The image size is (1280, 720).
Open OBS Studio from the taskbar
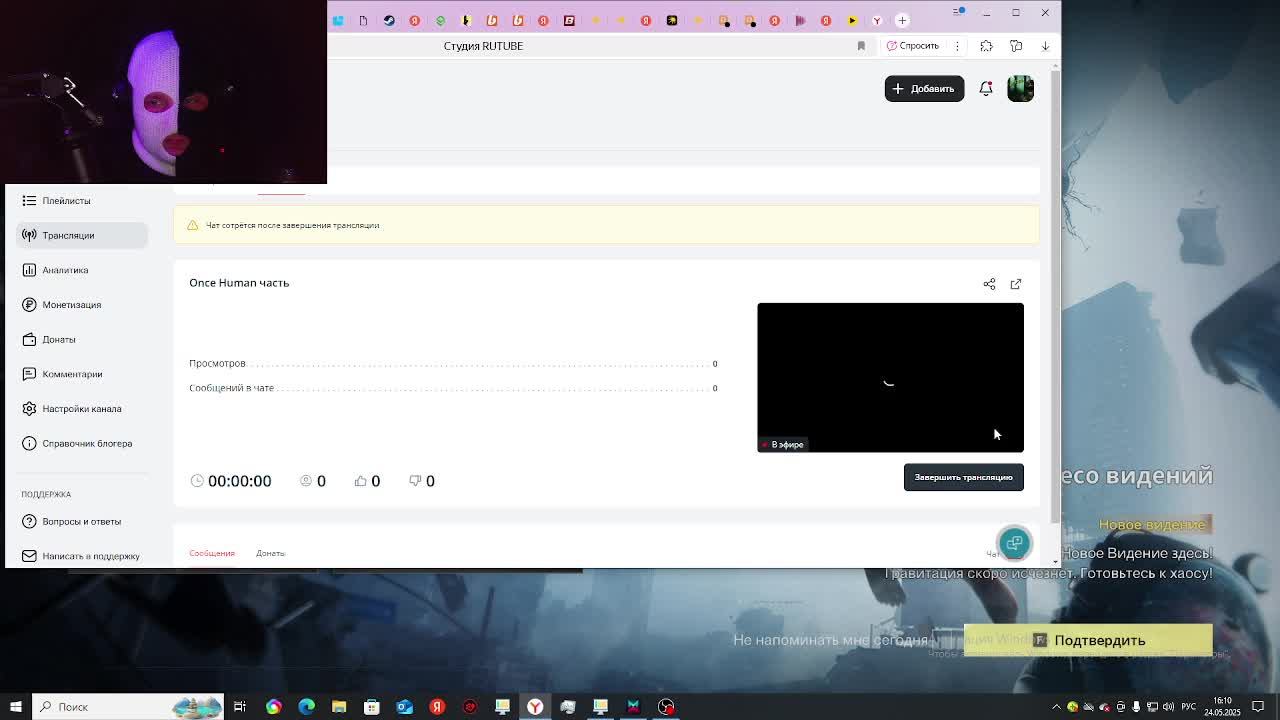click(x=666, y=707)
